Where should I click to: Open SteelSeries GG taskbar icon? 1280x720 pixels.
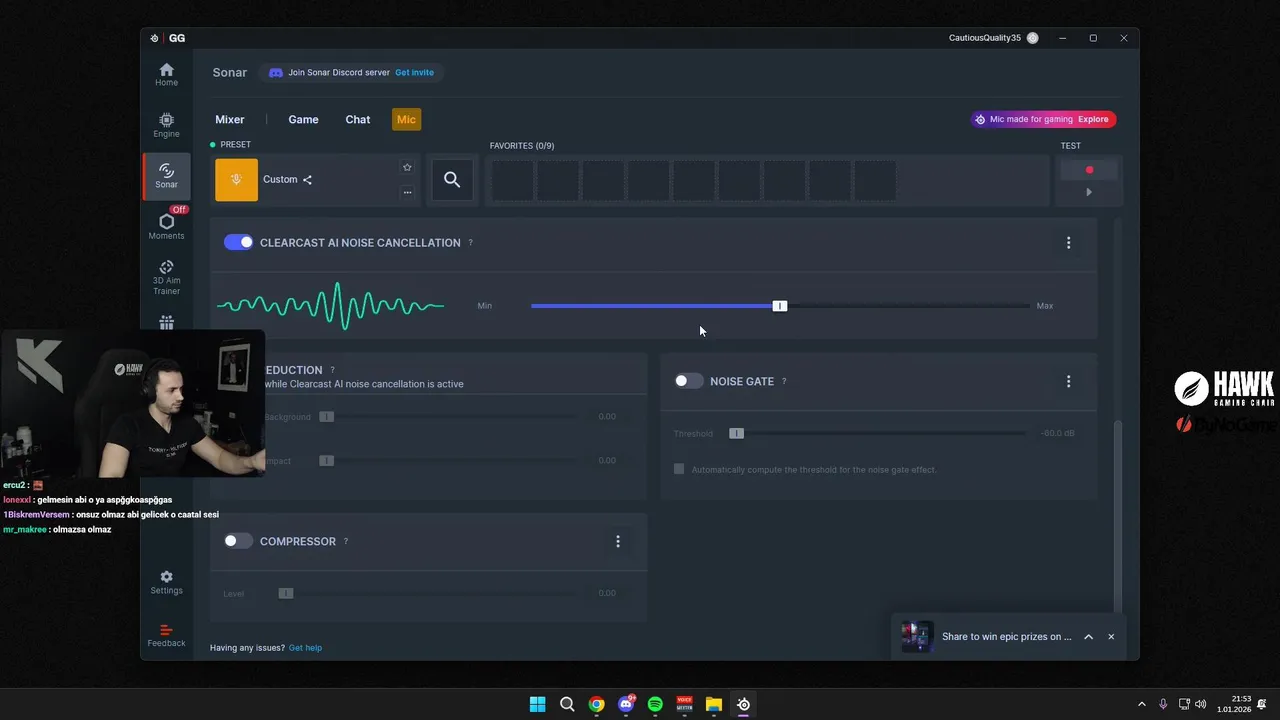pyautogui.click(x=743, y=704)
